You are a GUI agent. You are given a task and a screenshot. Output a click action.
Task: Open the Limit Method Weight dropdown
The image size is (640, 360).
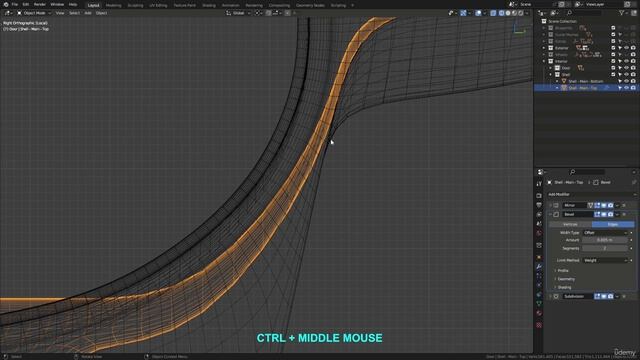tap(605, 260)
